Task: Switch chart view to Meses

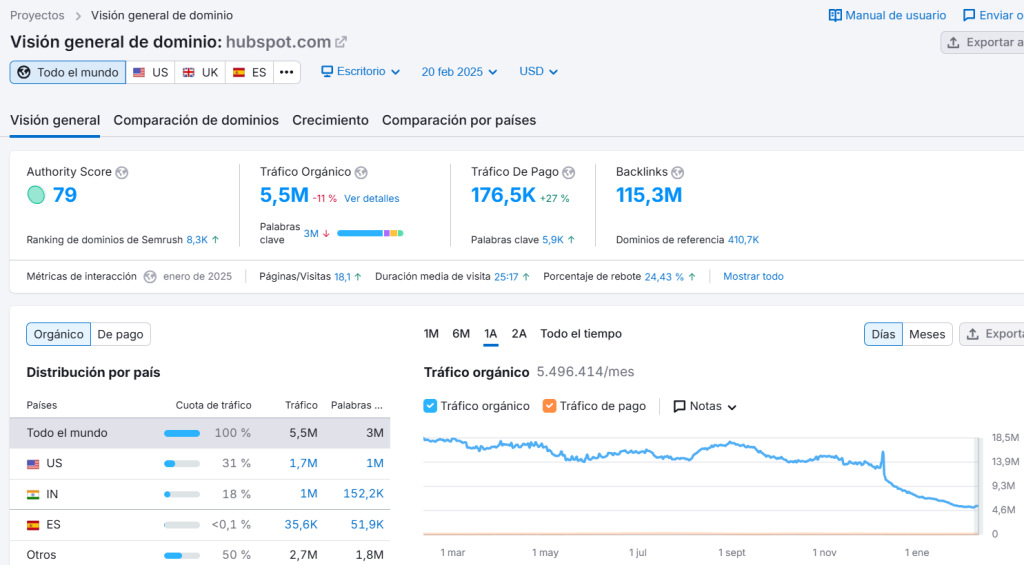Action: coord(926,334)
